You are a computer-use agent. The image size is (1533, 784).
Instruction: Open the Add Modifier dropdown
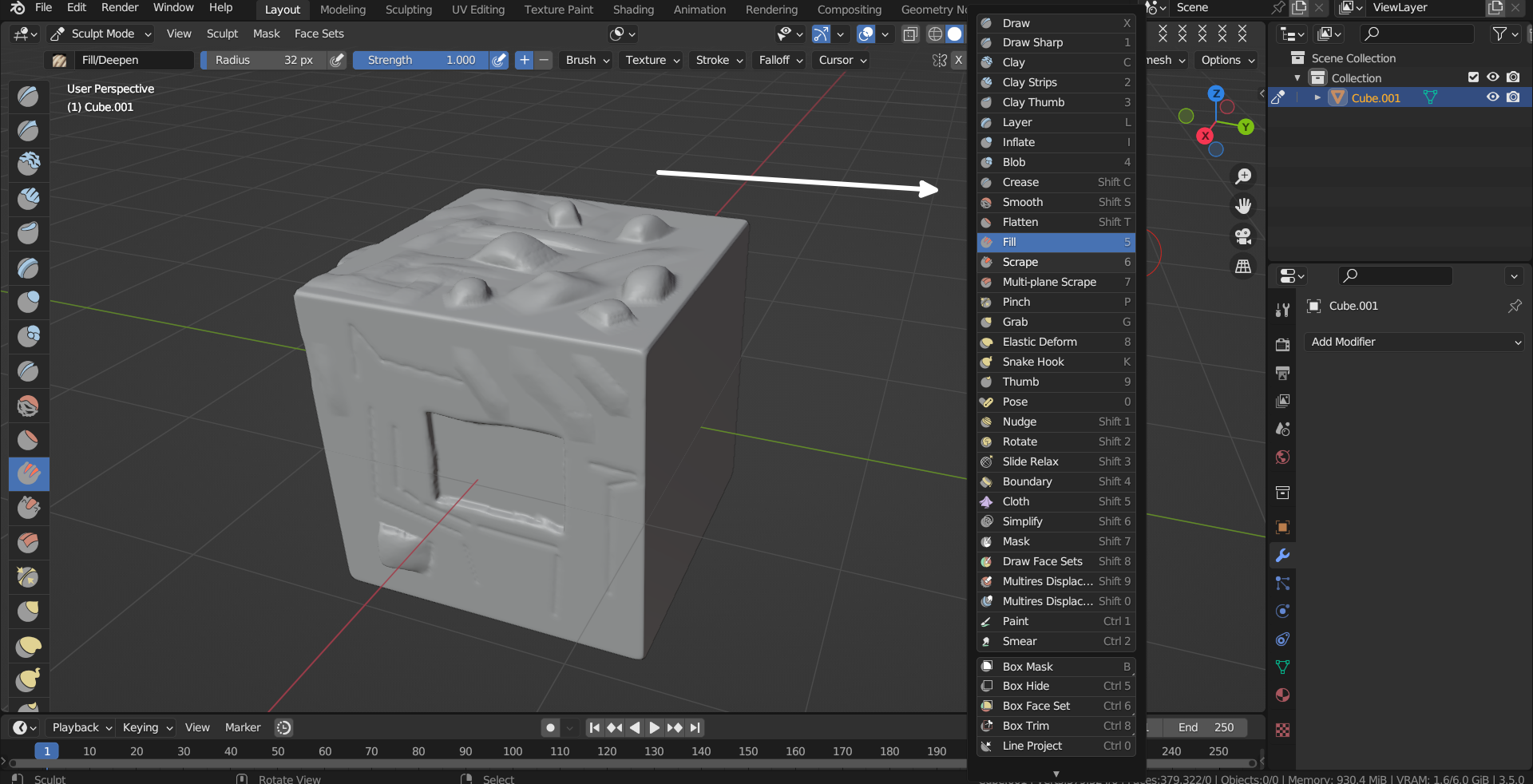(x=1415, y=342)
